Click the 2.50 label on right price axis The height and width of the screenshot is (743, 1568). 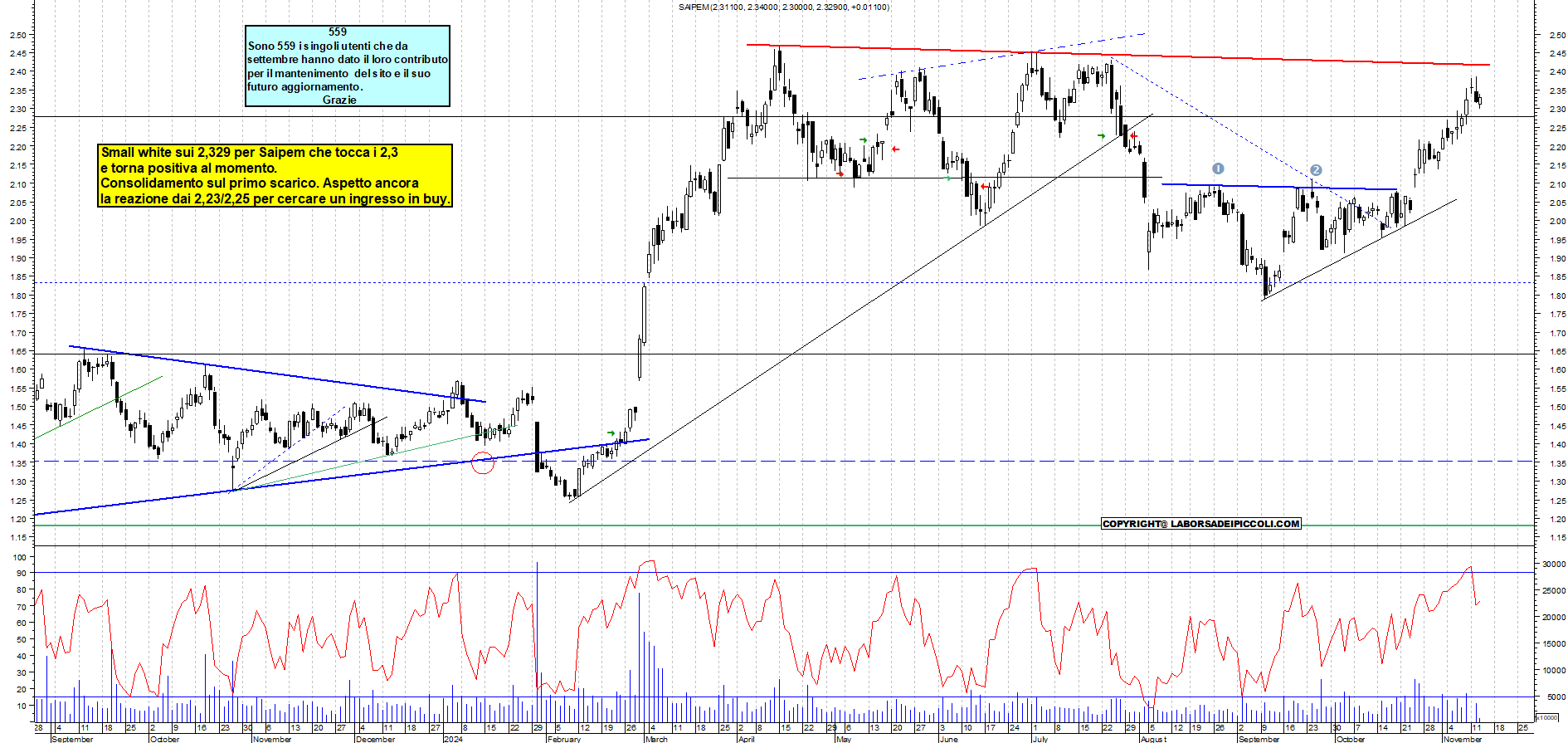pos(1557,36)
